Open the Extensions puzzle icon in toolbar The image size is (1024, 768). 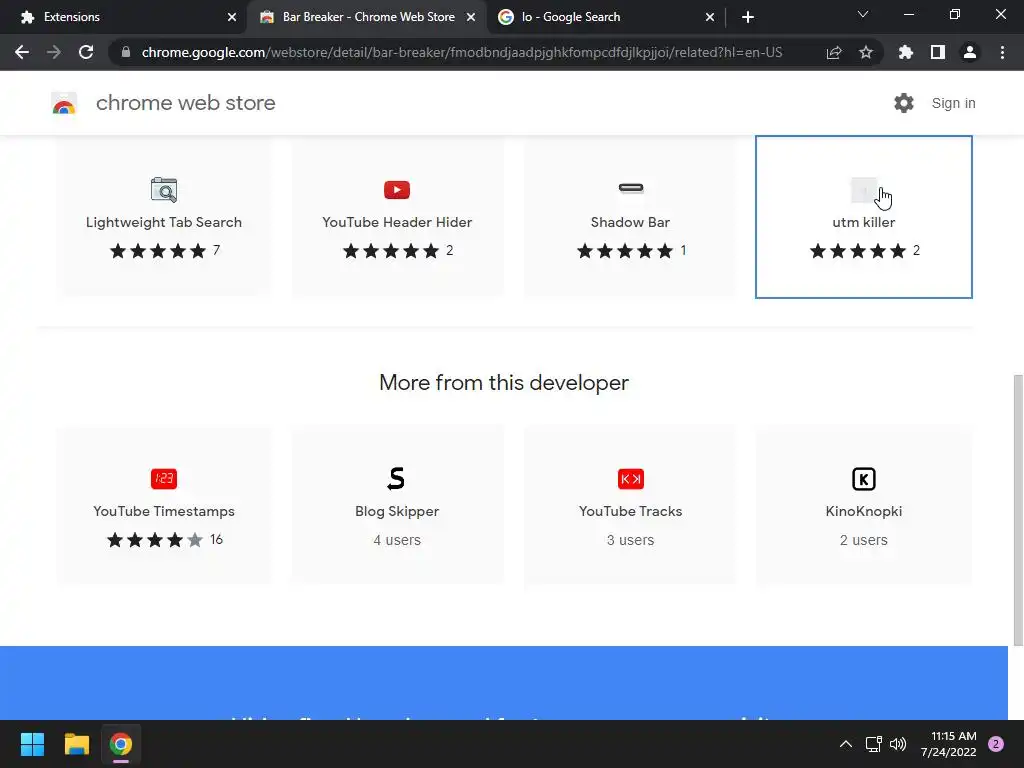(x=906, y=52)
